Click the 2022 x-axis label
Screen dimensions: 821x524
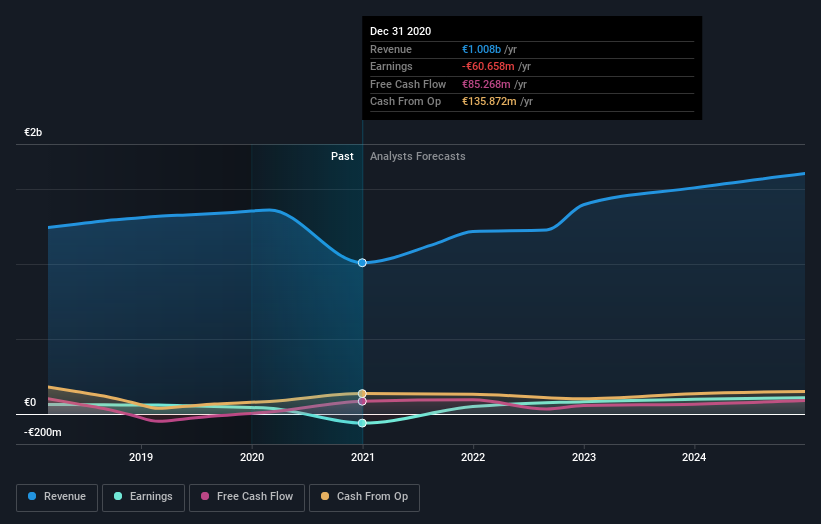(473, 457)
